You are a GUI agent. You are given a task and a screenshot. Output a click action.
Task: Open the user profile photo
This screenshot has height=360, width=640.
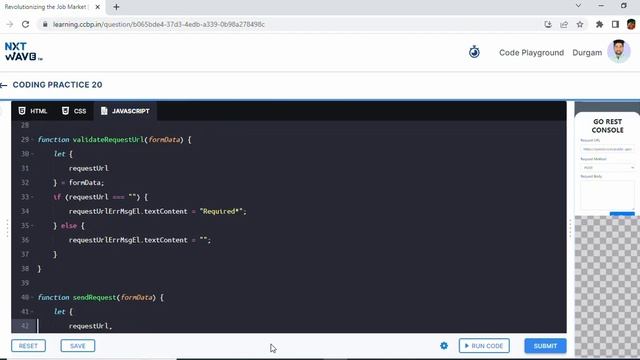tap(619, 52)
